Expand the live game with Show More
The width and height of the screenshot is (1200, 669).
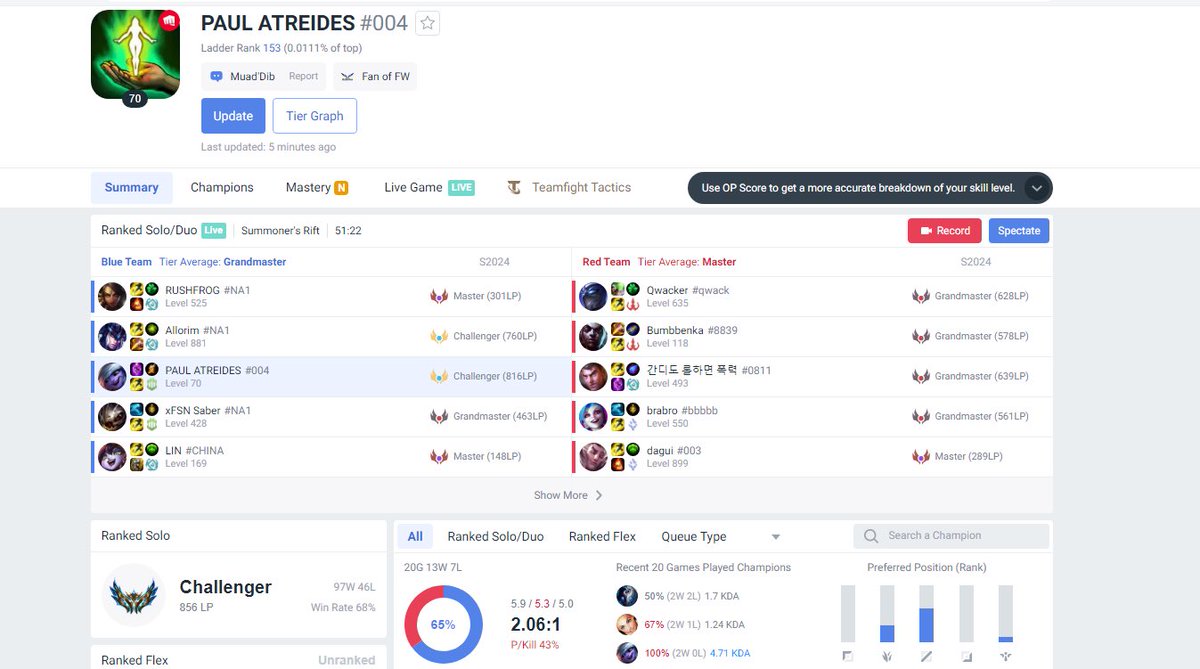(x=568, y=495)
